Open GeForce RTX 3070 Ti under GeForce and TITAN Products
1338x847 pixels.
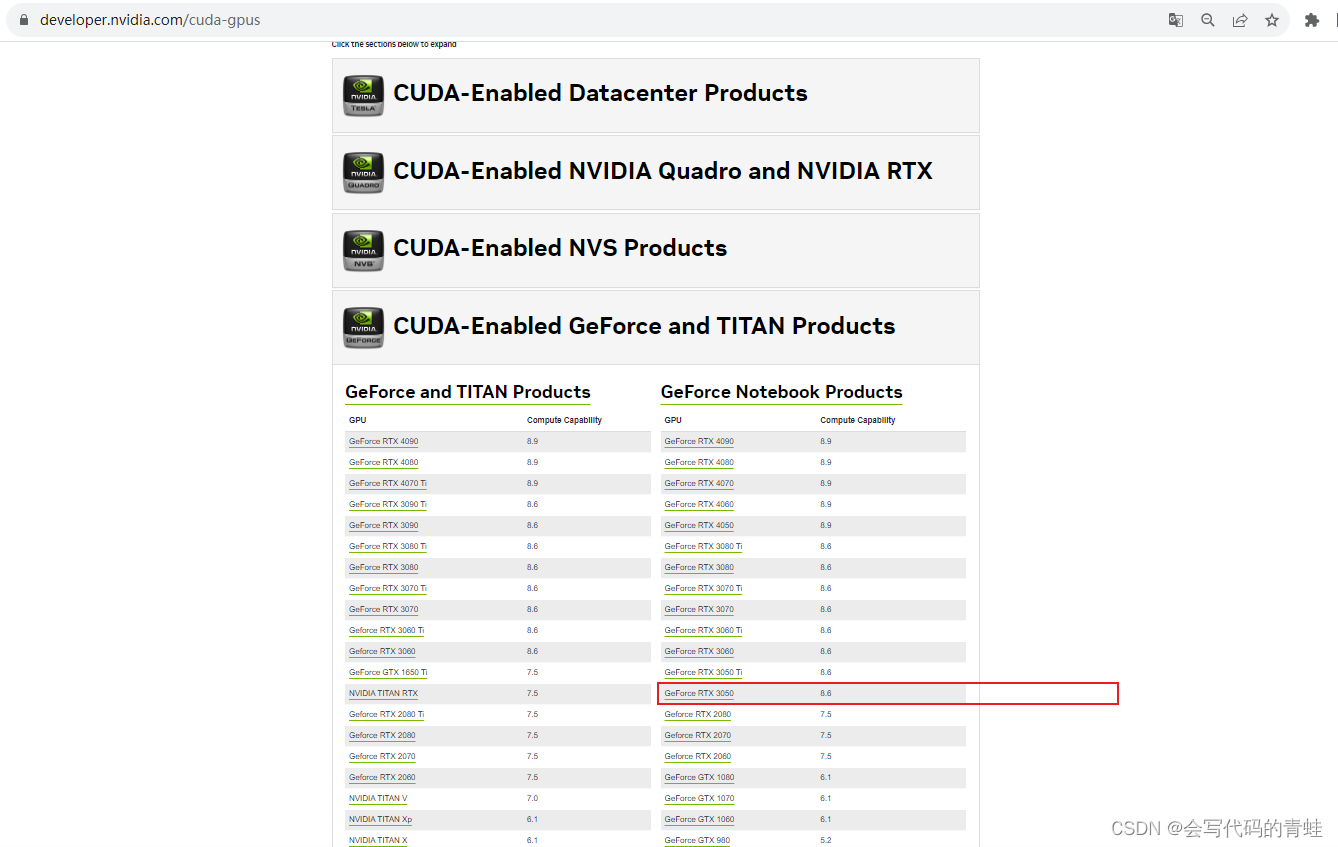(388, 588)
